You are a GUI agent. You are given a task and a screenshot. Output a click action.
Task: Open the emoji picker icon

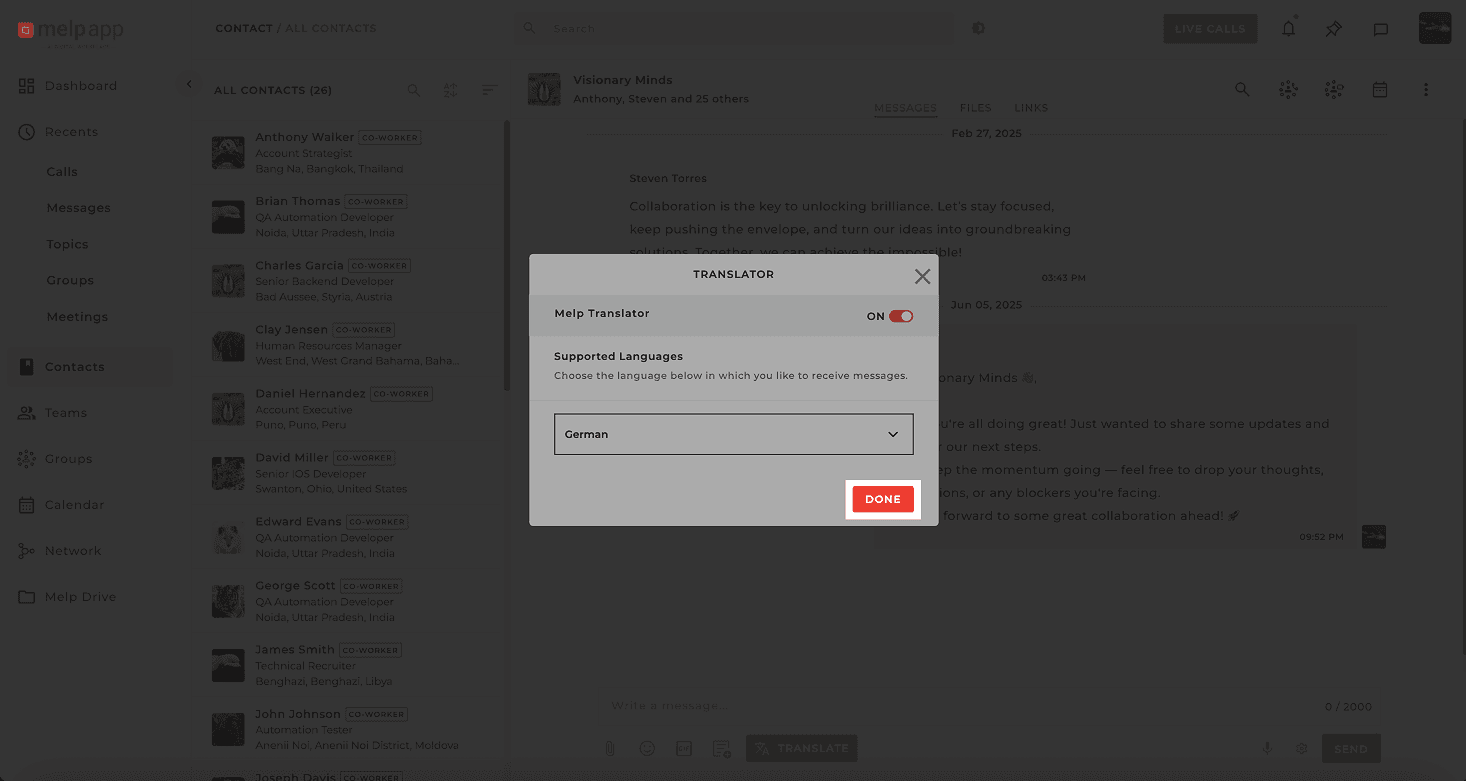point(647,748)
